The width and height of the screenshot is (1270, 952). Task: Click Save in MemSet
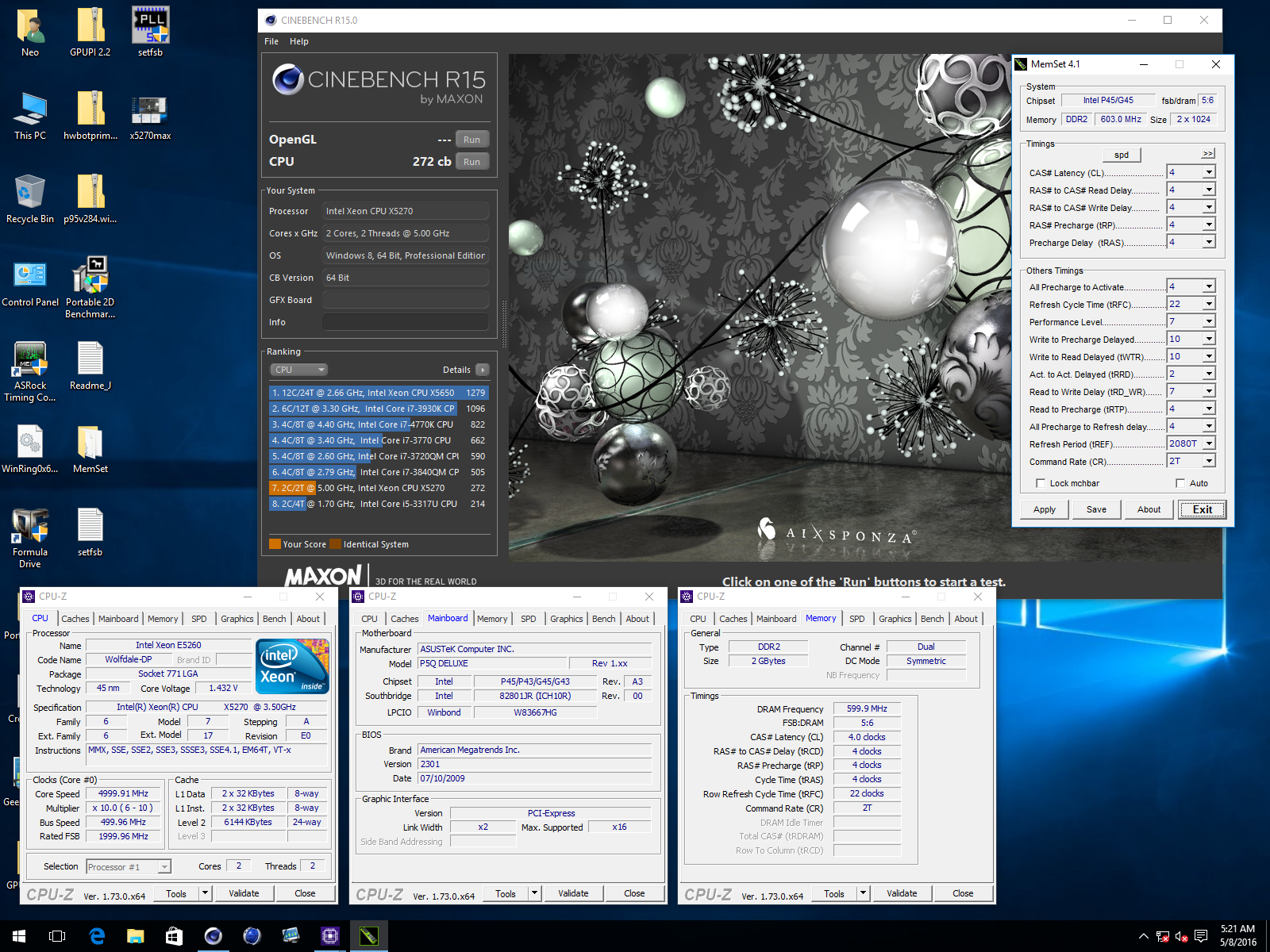(x=1096, y=509)
